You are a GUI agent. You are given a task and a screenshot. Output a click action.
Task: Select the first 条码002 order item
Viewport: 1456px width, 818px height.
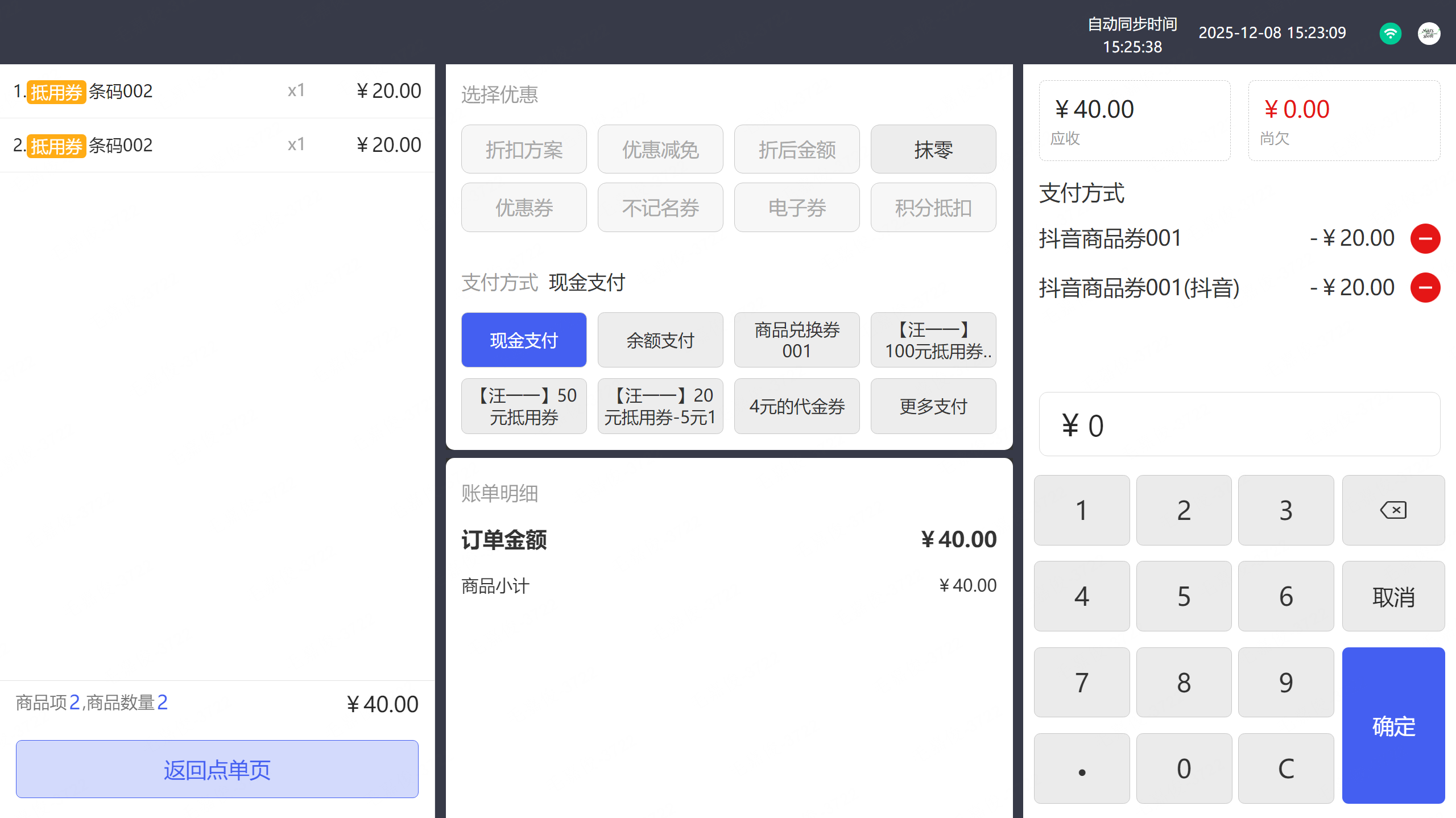[x=217, y=91]
